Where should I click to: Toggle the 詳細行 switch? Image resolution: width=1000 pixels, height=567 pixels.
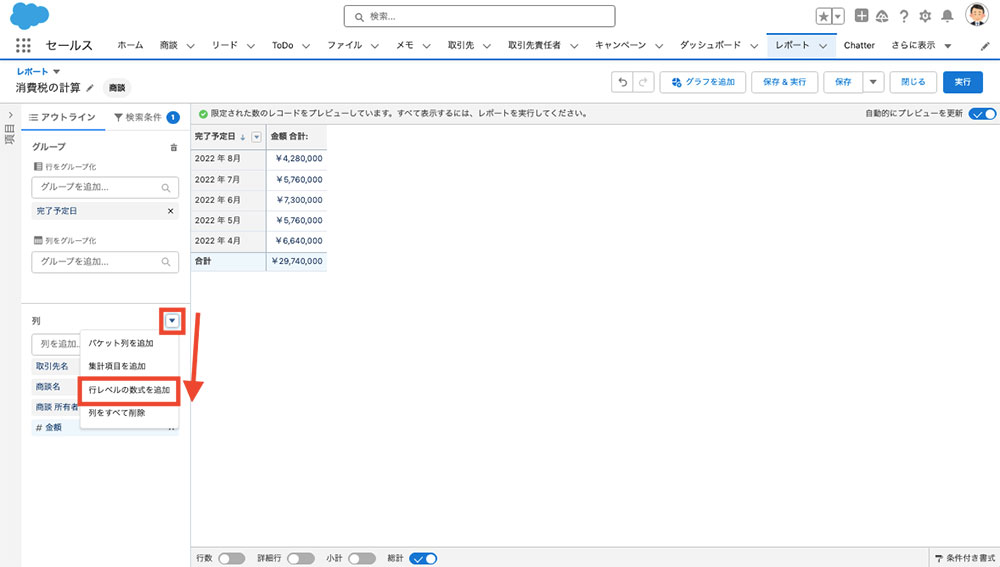301,559
